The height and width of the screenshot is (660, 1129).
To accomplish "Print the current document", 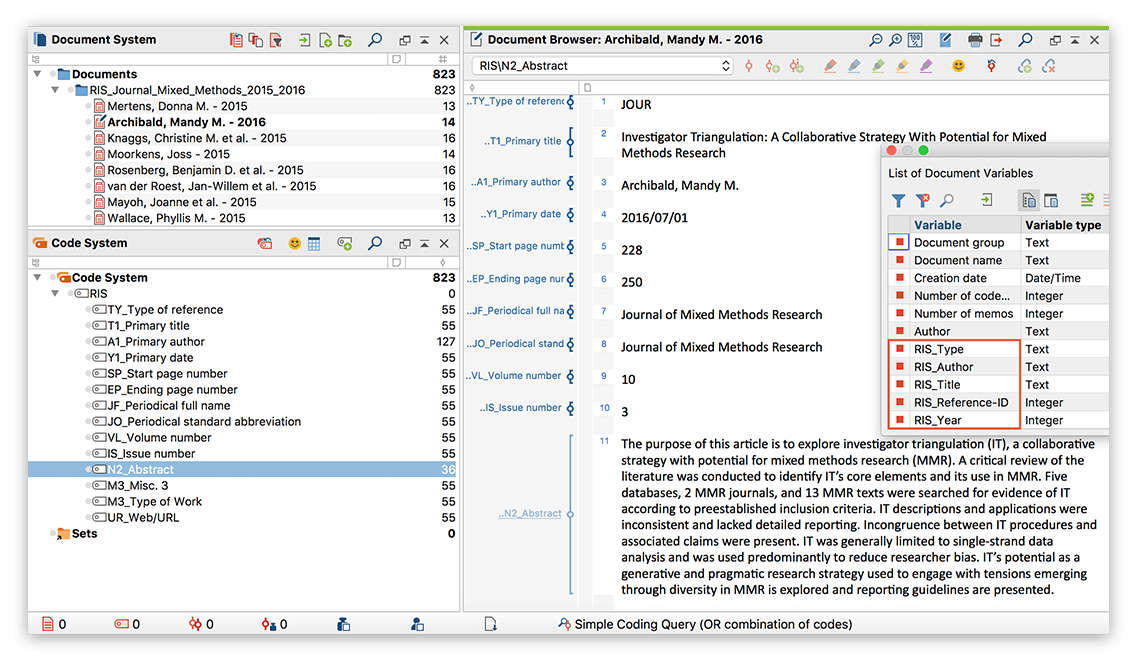I will point(974,39).
